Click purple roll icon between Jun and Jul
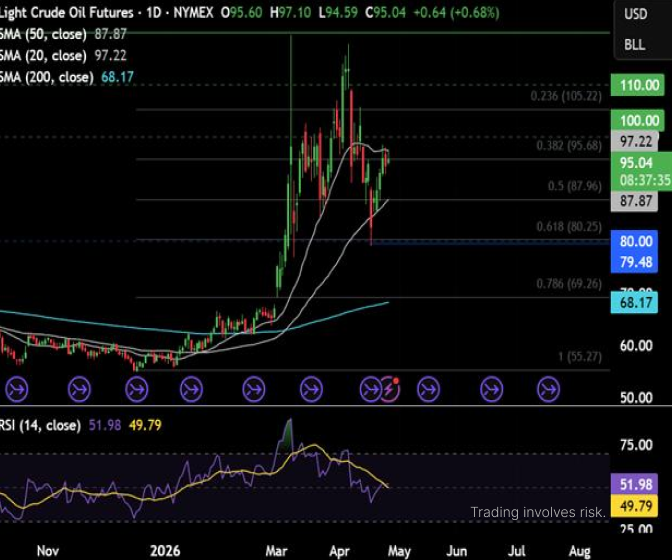The width and height of the screenshot is (672, 560). 491,389
